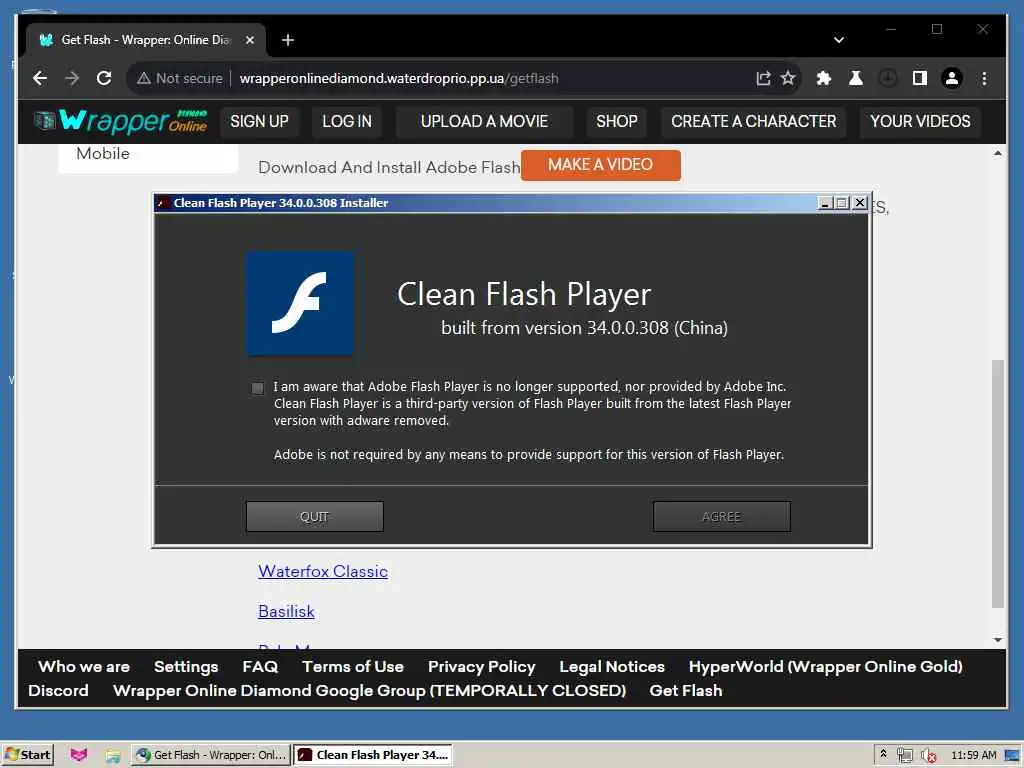The width and height of the screenshot is (1024, 768).
Task: Click the SIGN UP menu item
Action: tap(259, 121)
